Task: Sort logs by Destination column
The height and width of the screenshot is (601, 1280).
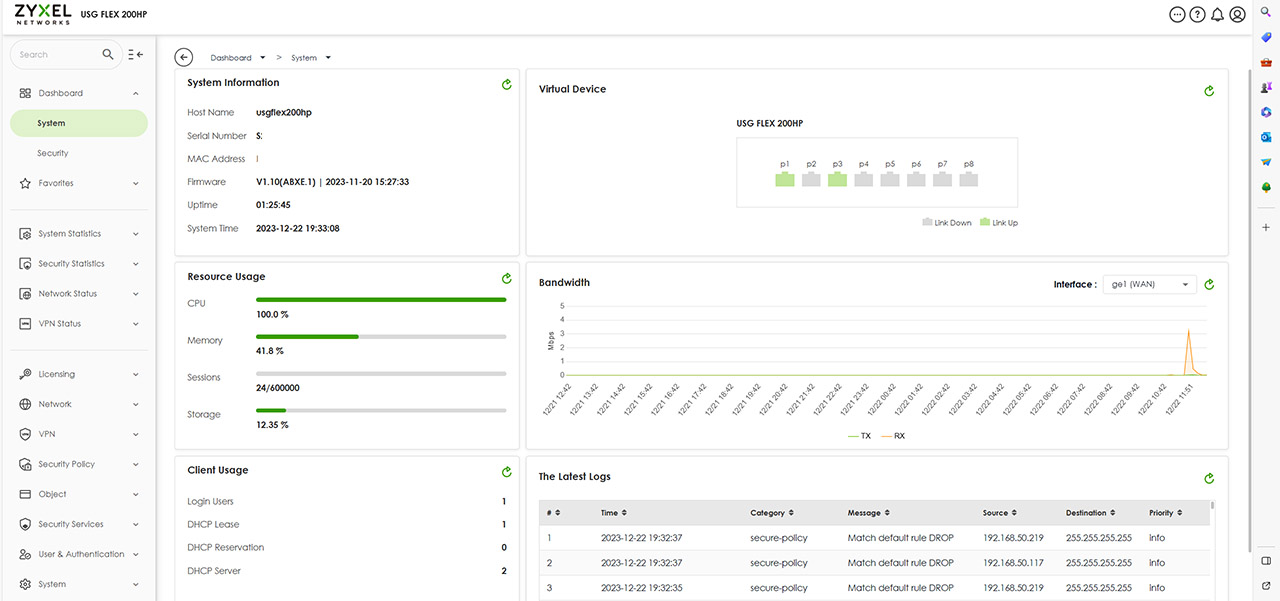Action: (1092, 513)
